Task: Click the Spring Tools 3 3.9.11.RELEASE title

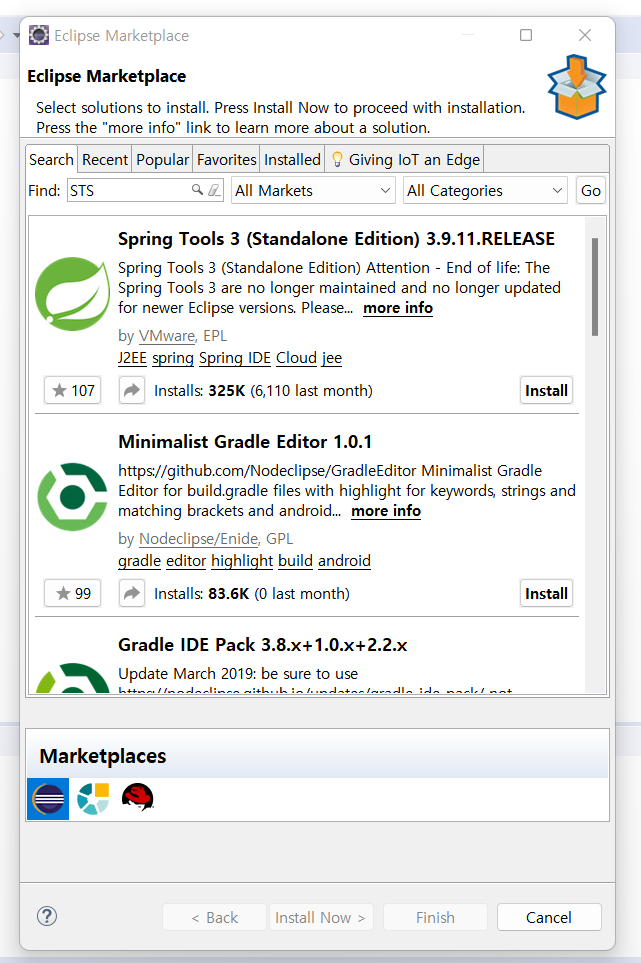Action: click(x=336, y=239)
